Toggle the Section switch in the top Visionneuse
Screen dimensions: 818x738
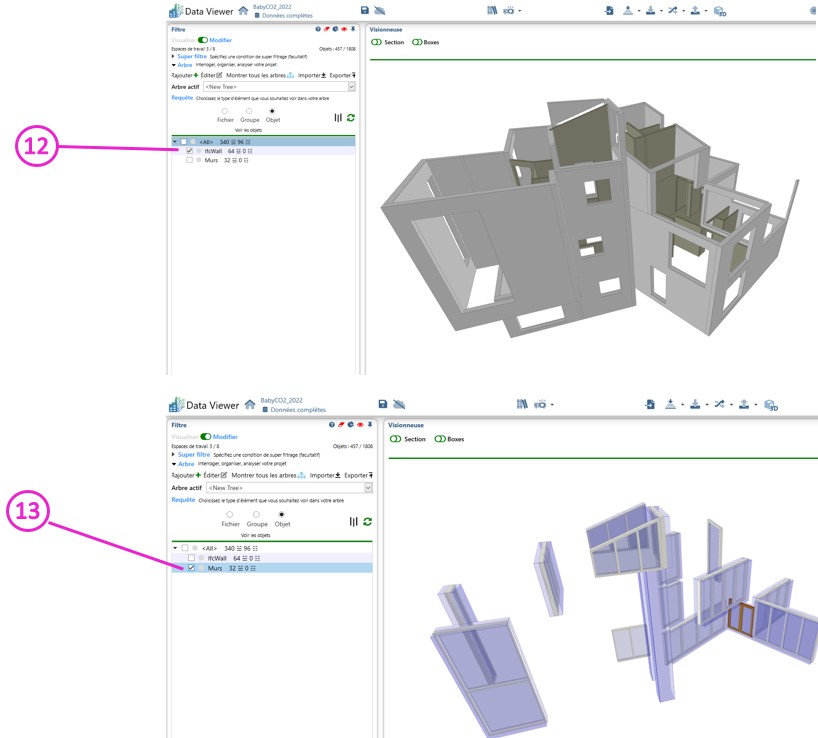pos(377,42)
